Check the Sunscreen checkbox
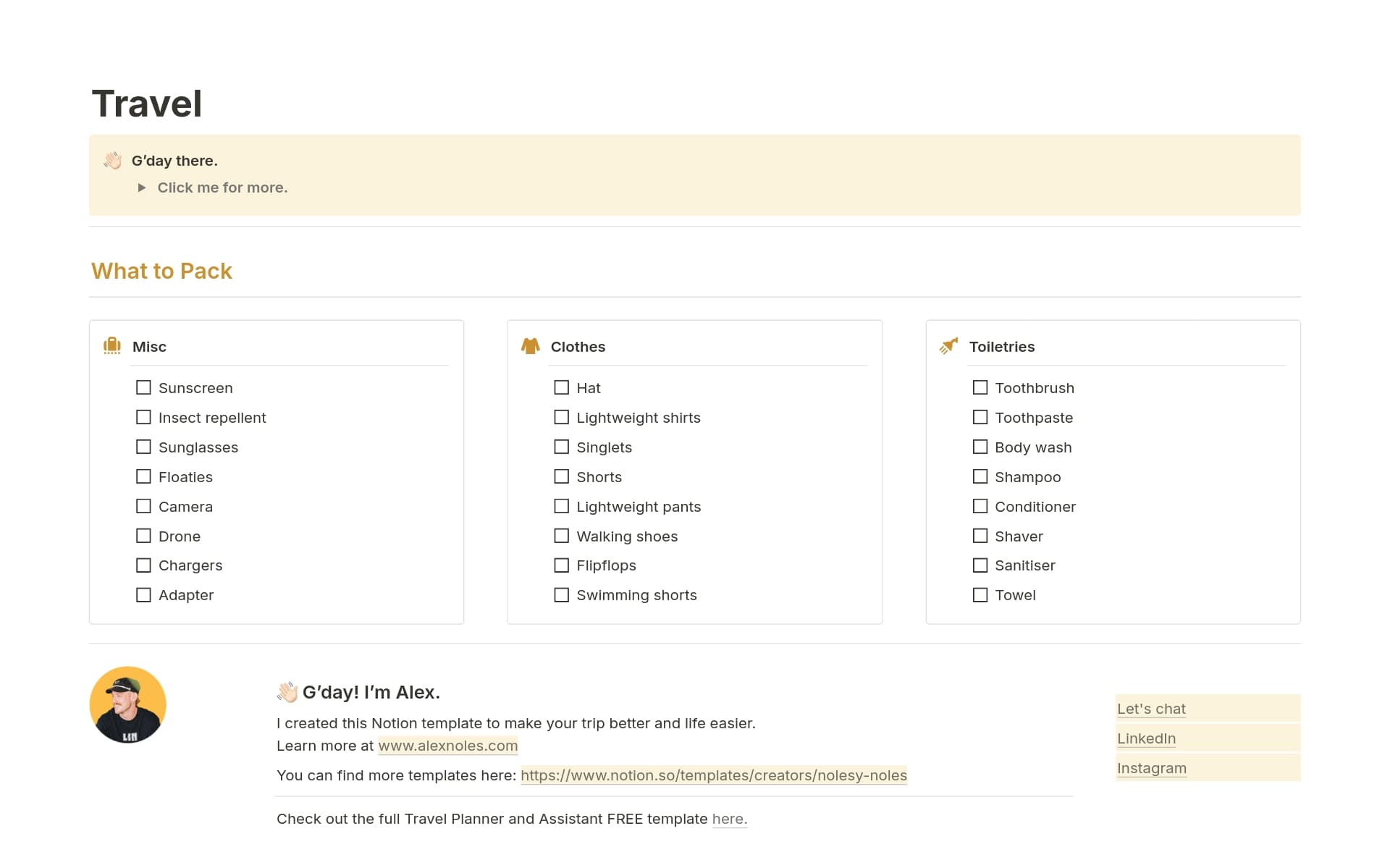The height and width of the screenshot is (868, 1390). pyautogui.click(x=143, y=387)
